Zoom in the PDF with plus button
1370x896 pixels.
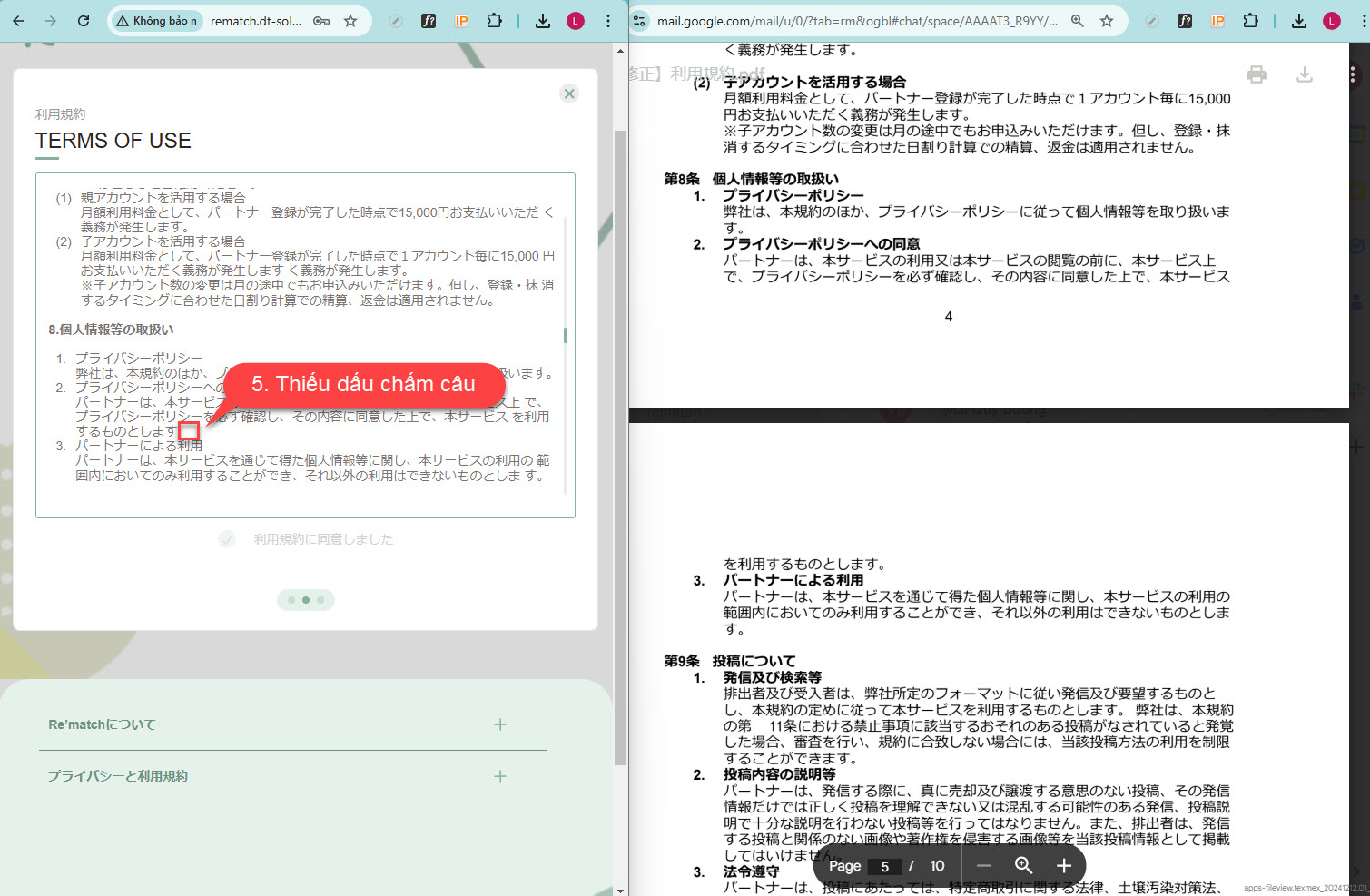tap(1064, 866)
